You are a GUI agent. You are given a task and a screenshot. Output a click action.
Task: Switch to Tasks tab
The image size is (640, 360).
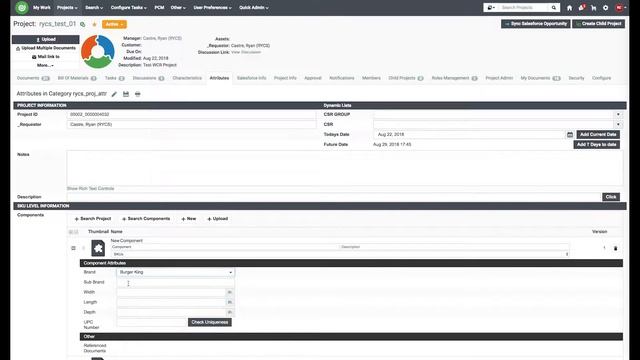tap(115, 78)
